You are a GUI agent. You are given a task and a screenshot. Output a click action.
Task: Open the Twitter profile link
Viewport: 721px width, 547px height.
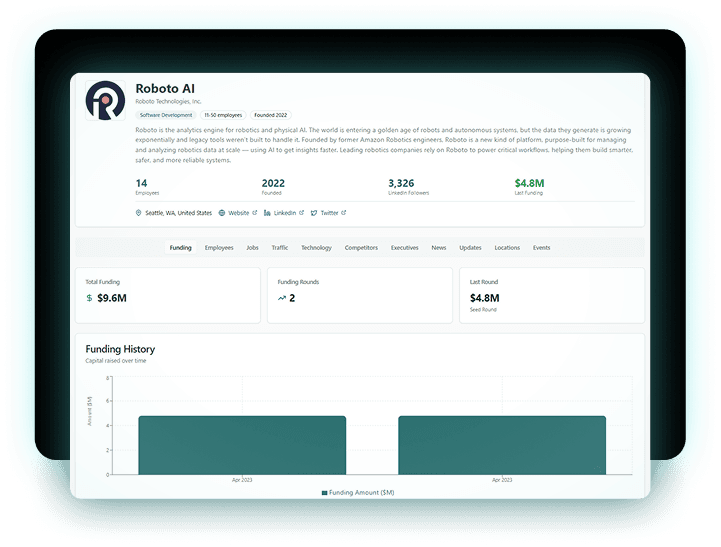(329, 213)
